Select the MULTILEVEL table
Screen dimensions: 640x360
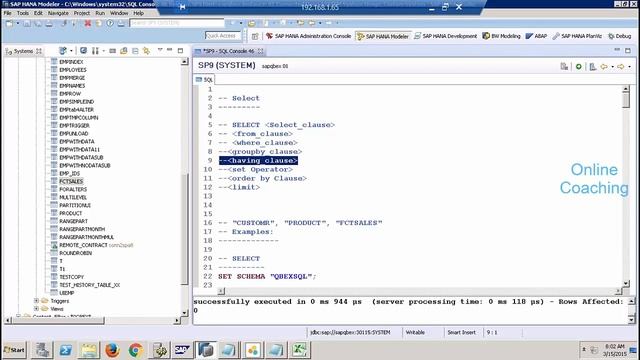[x=73, y=197]
